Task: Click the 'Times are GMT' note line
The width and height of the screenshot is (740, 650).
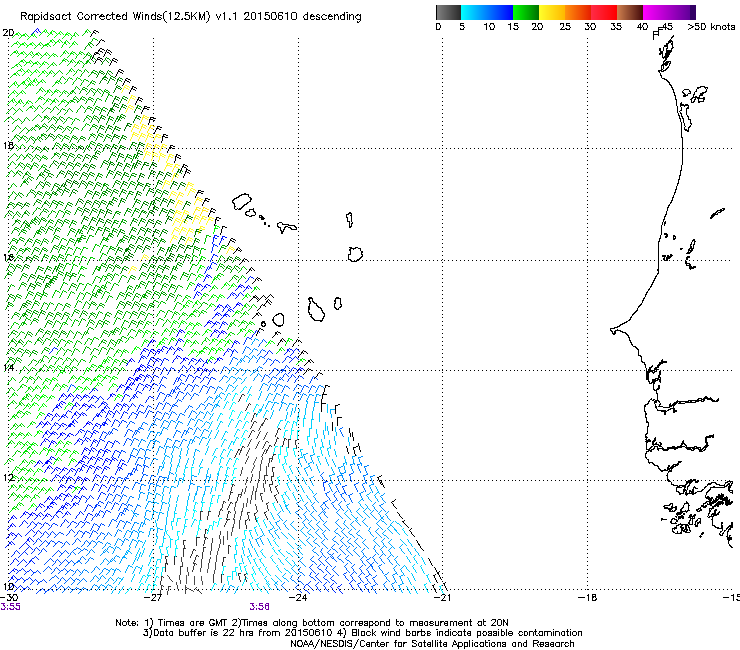Action: pos(312,623)
